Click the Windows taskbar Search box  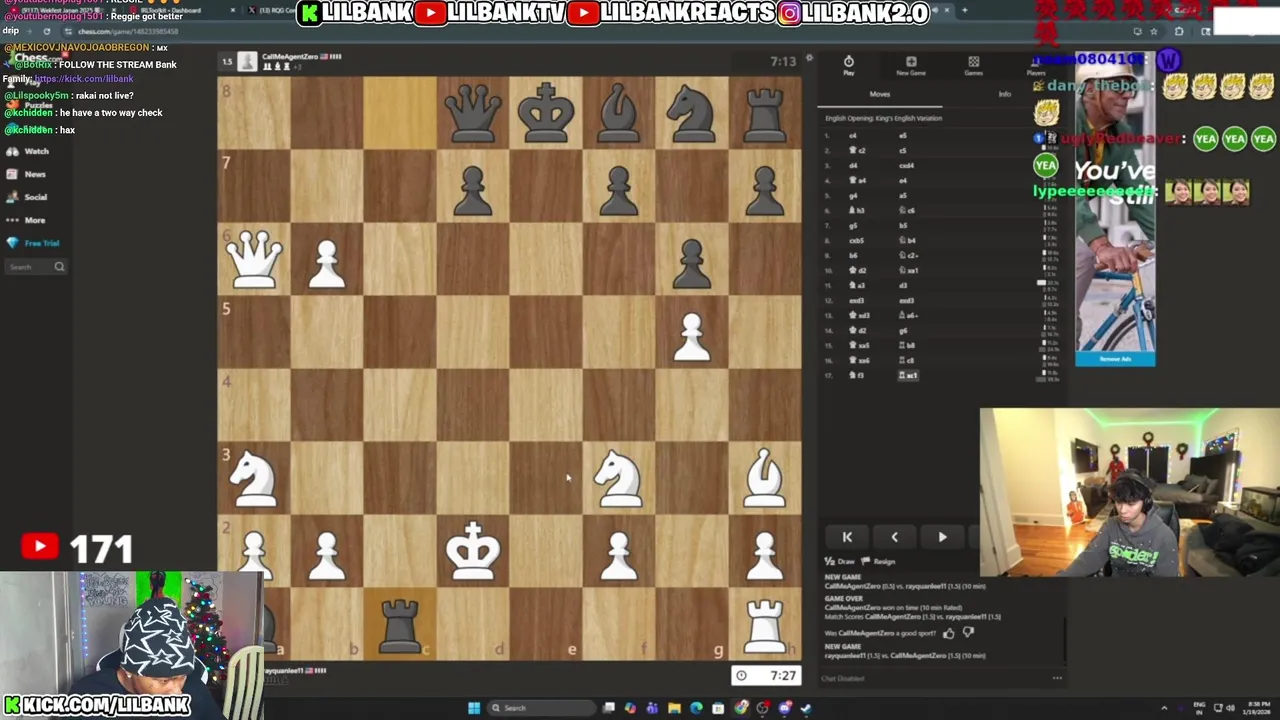coord(540,708)
